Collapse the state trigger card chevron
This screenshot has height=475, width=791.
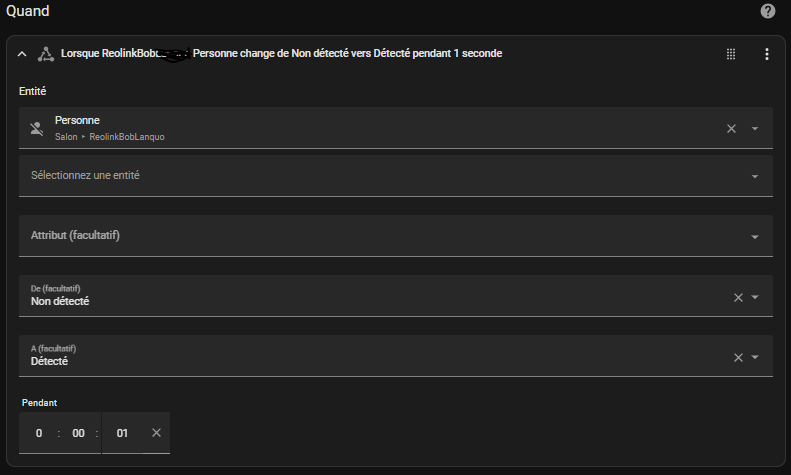(22, 54)
